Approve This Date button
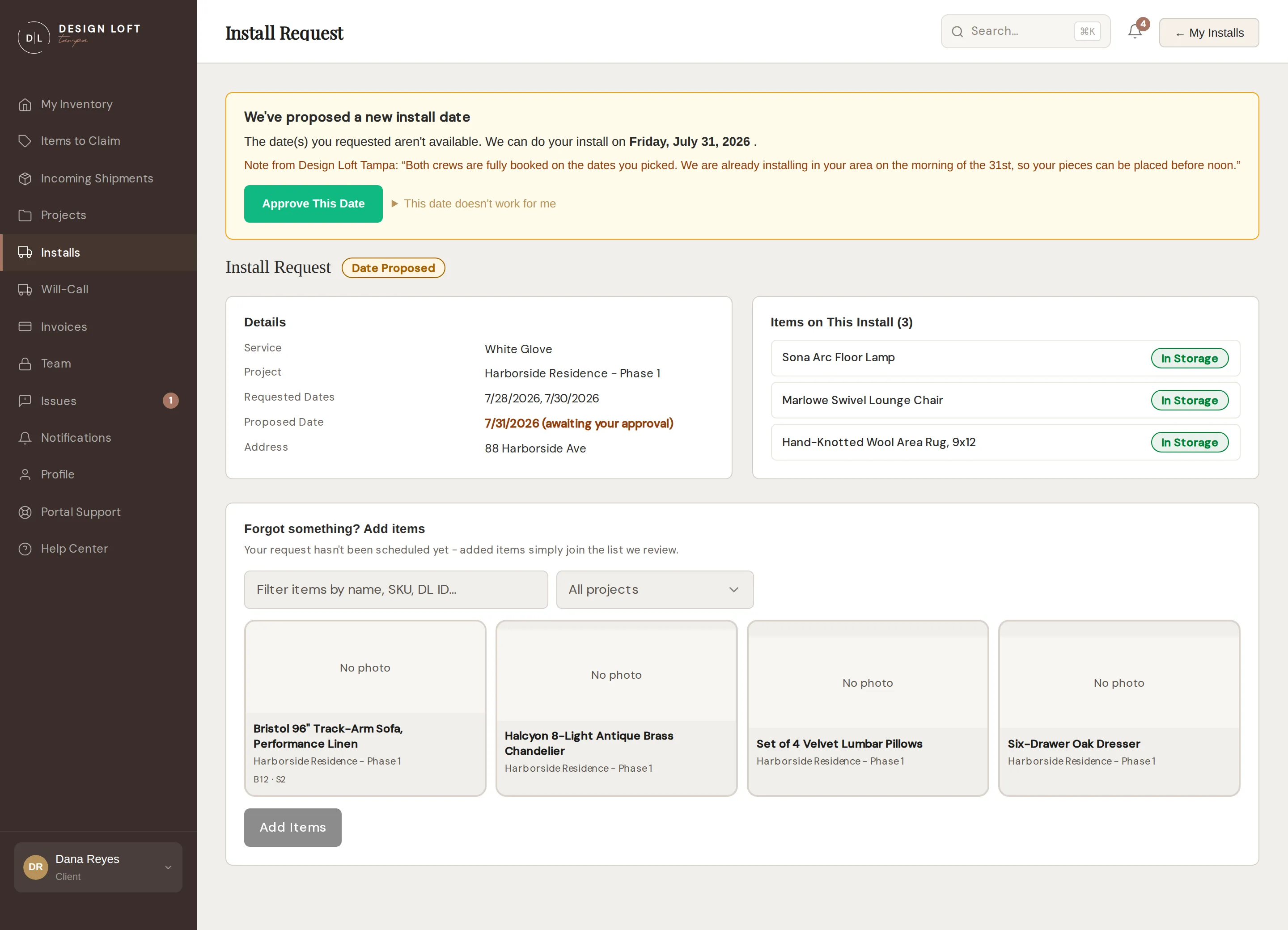 314,204
